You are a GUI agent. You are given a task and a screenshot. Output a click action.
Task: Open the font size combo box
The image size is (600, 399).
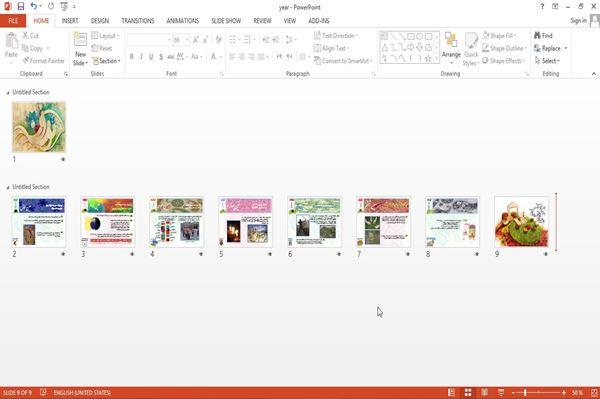[181, 39]
